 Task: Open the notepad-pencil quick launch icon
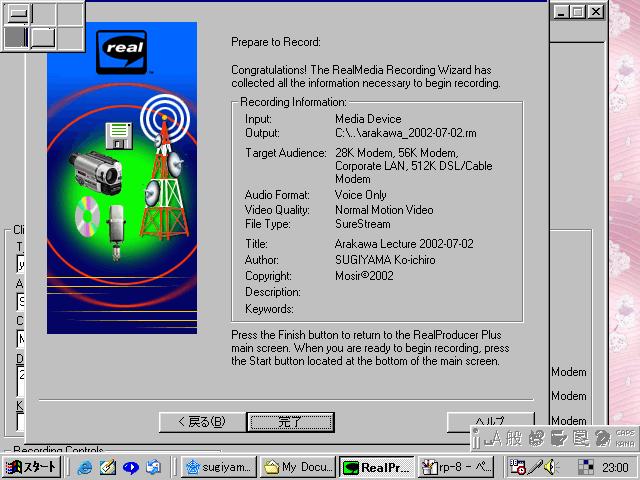click(108, 467)
